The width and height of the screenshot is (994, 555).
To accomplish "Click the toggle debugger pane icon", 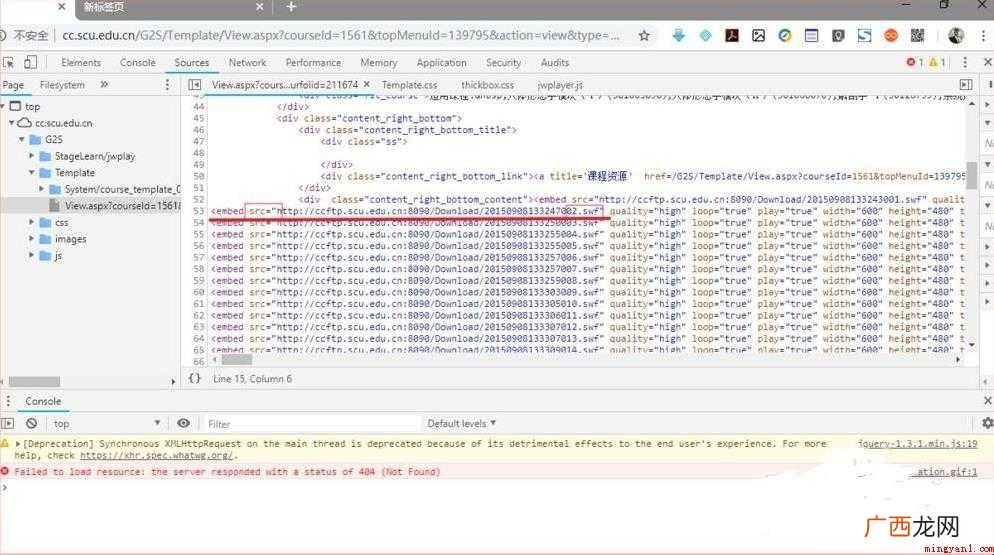I will coord(965,84).
